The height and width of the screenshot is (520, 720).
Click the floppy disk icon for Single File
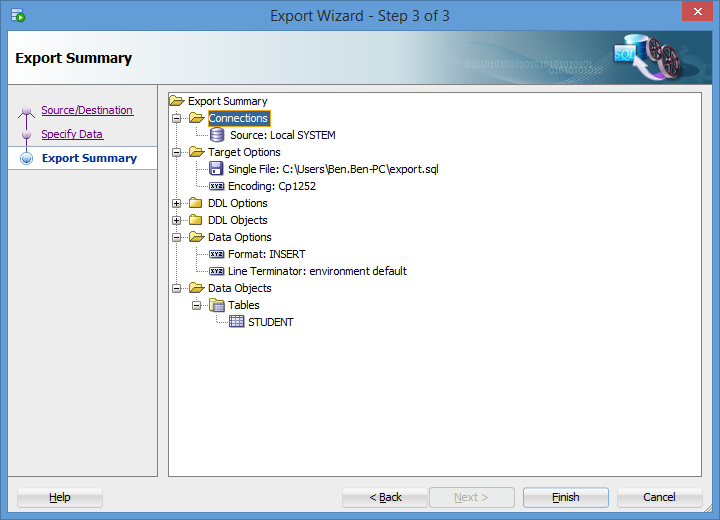217,169
